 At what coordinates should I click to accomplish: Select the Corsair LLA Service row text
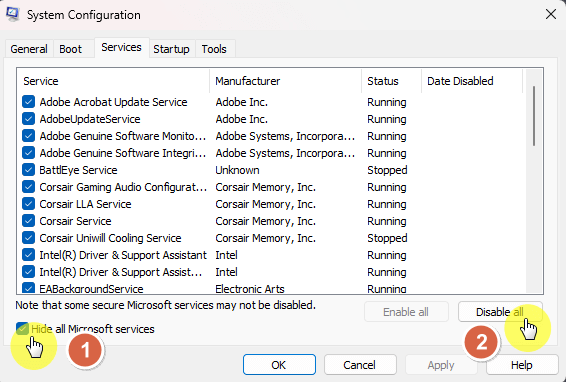85,204
